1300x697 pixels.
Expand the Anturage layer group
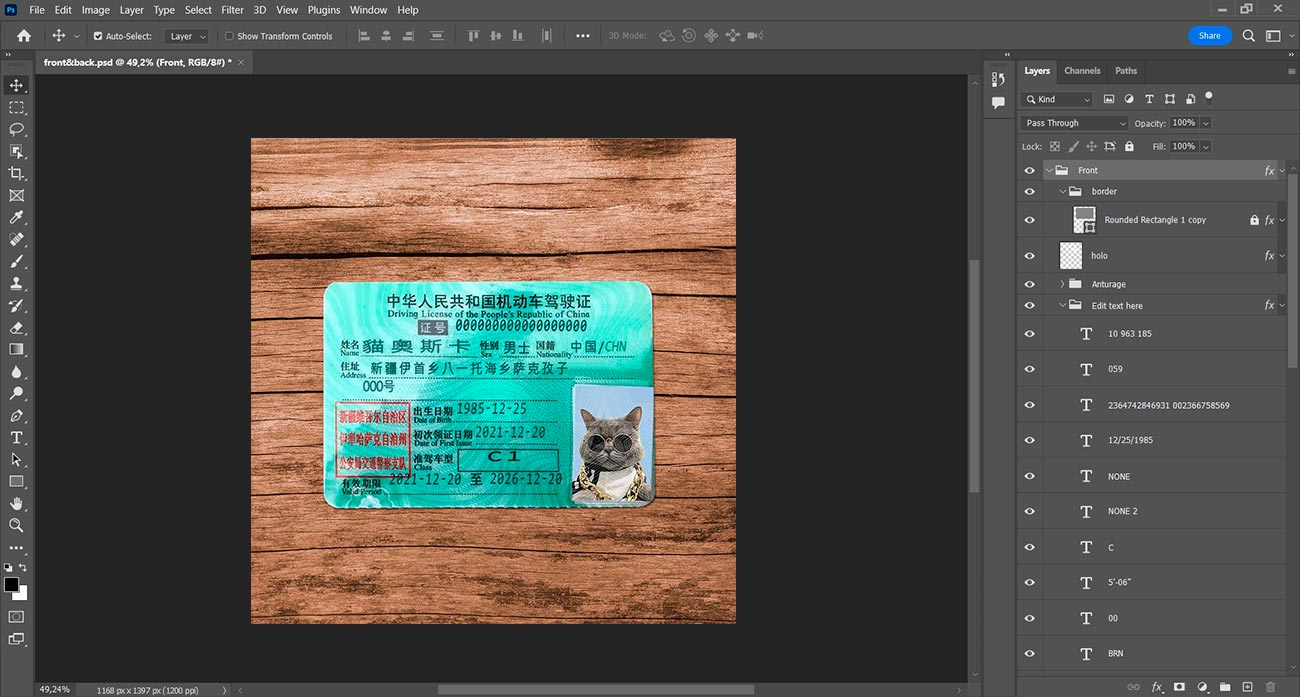click(x=1062, y=284)
